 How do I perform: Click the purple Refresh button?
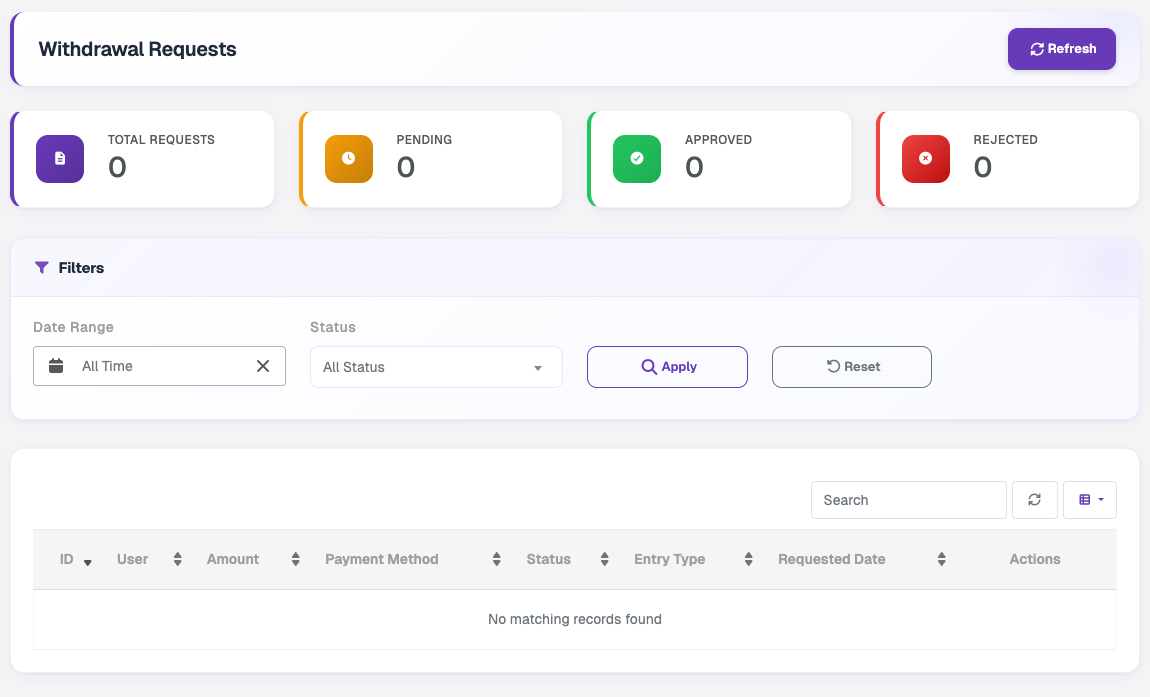1061,49
